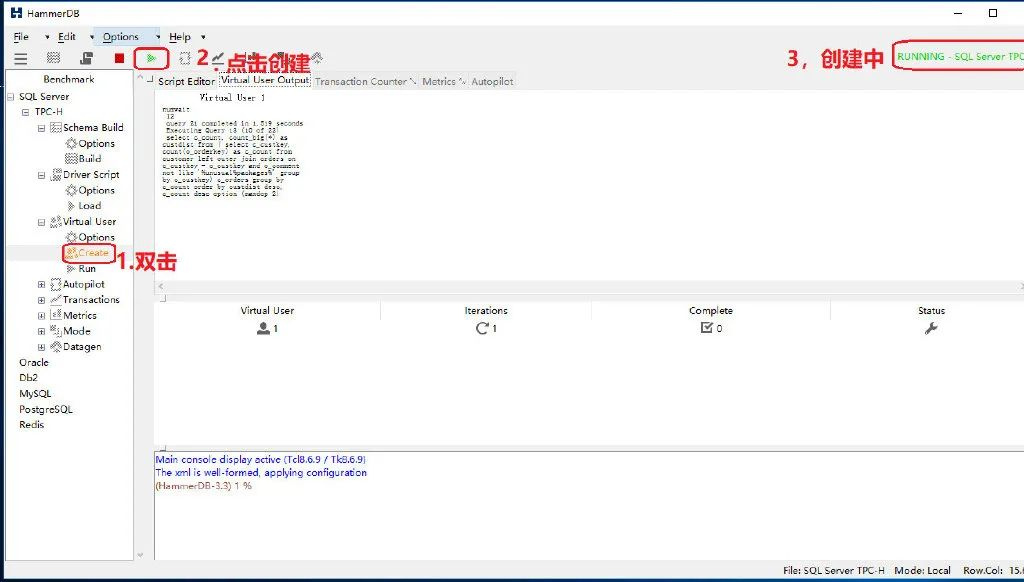Click the Build Schema toolbar icon

(54, 58)
